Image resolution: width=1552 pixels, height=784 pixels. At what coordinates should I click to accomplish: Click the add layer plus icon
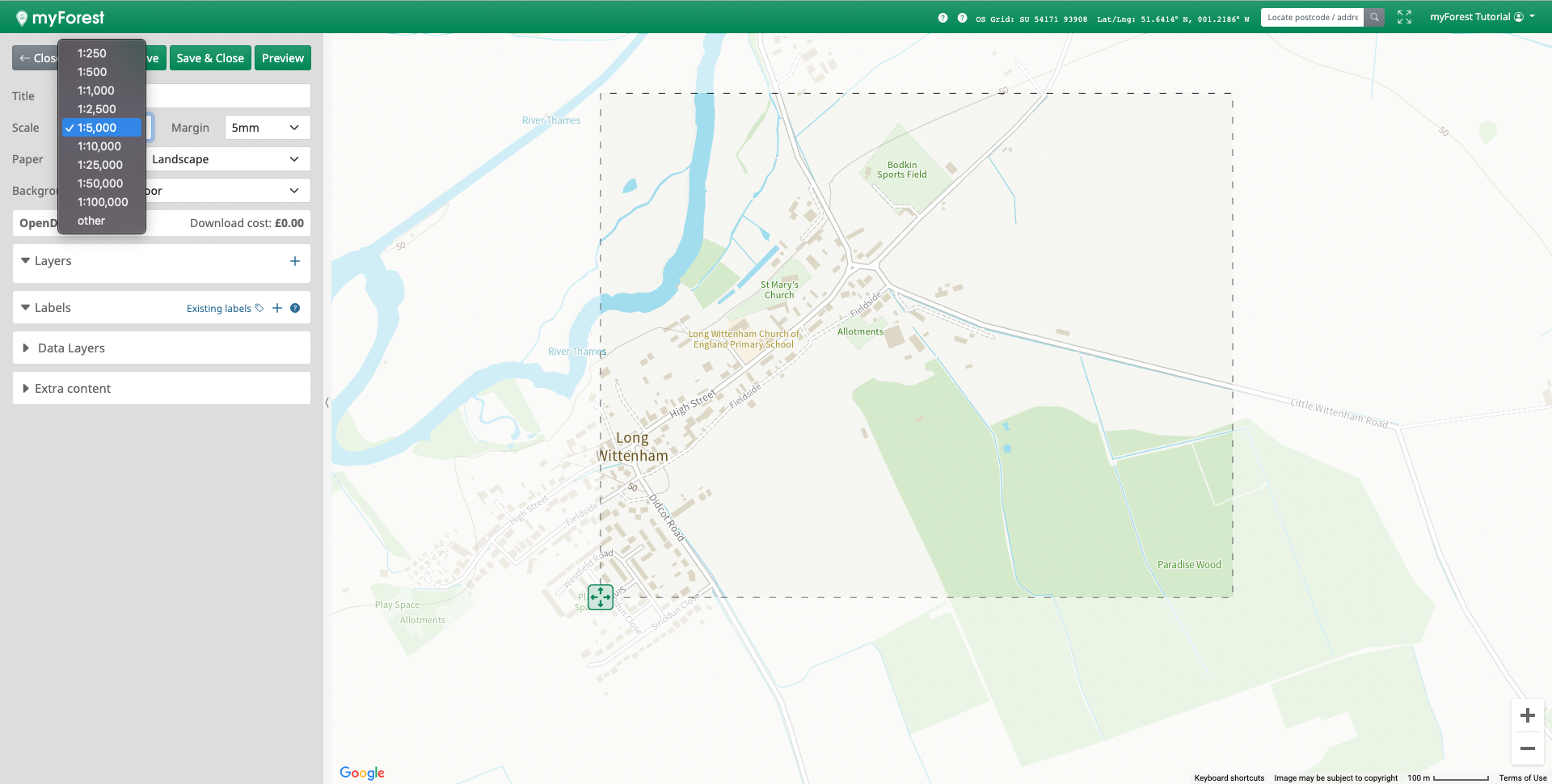point(294,261)
